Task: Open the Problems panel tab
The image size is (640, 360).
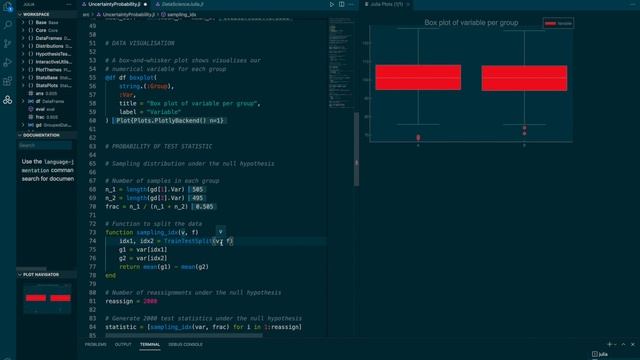Action: pyautogui.click(x=96, y=344)
